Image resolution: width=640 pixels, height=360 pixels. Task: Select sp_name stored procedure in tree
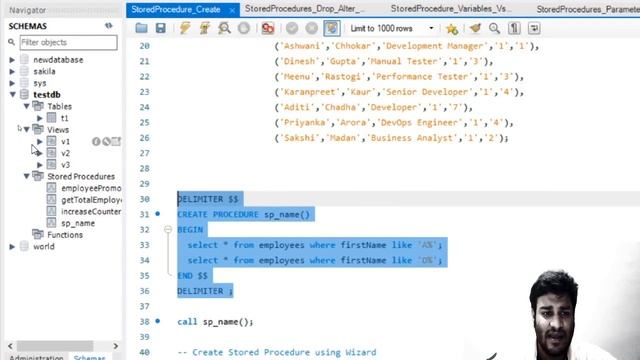(x=78, y=223)
